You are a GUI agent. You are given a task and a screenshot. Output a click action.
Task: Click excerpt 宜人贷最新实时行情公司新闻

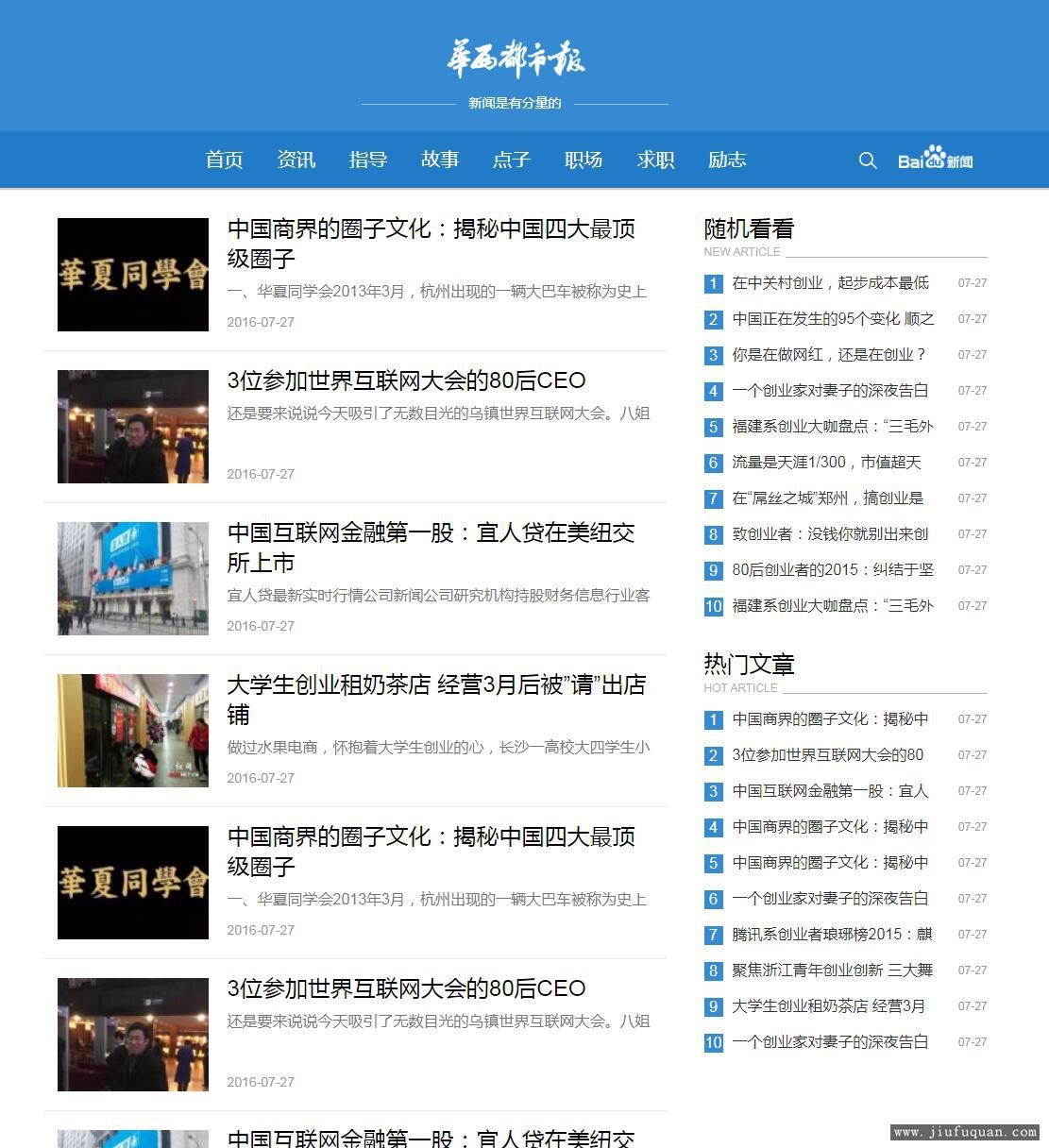[x=438, y=595]
